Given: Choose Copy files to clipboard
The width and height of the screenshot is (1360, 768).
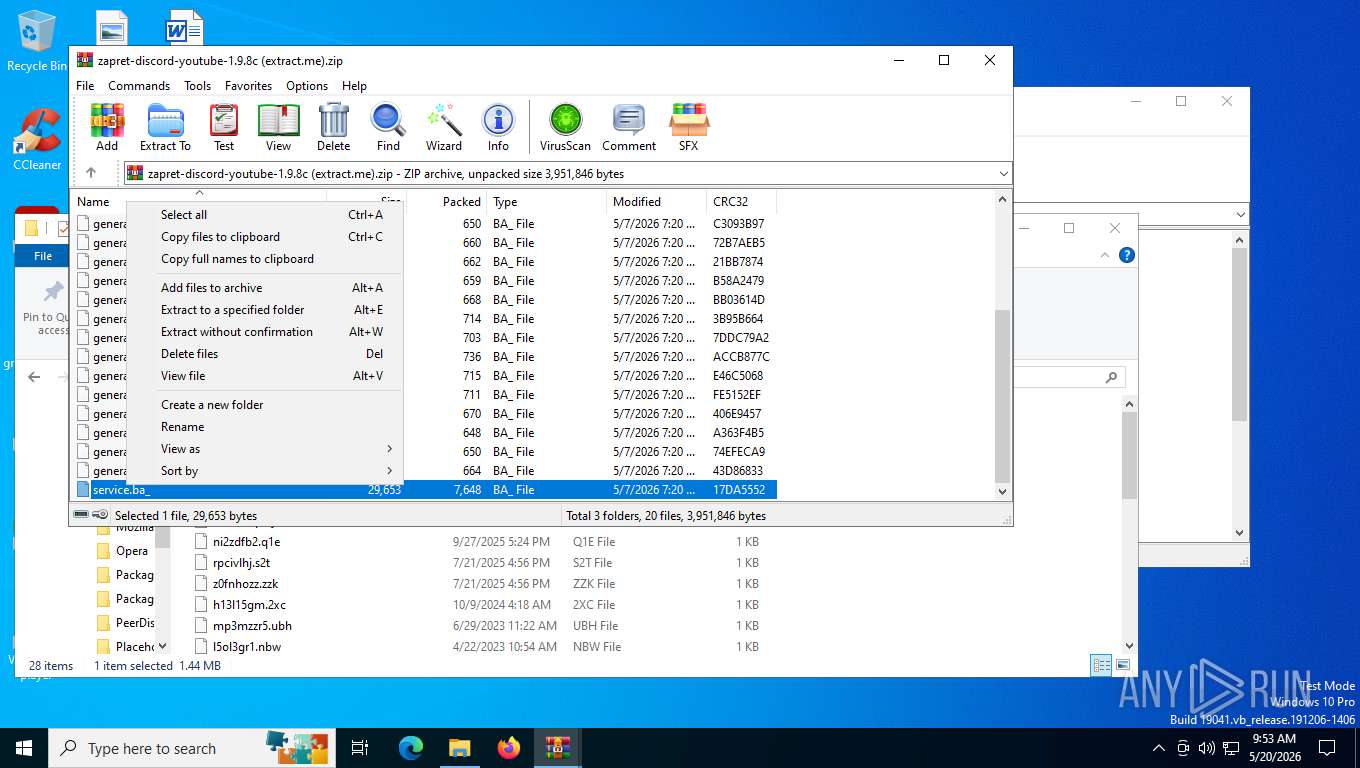Looking at the screenshot, I should click(x=264, y=237).
